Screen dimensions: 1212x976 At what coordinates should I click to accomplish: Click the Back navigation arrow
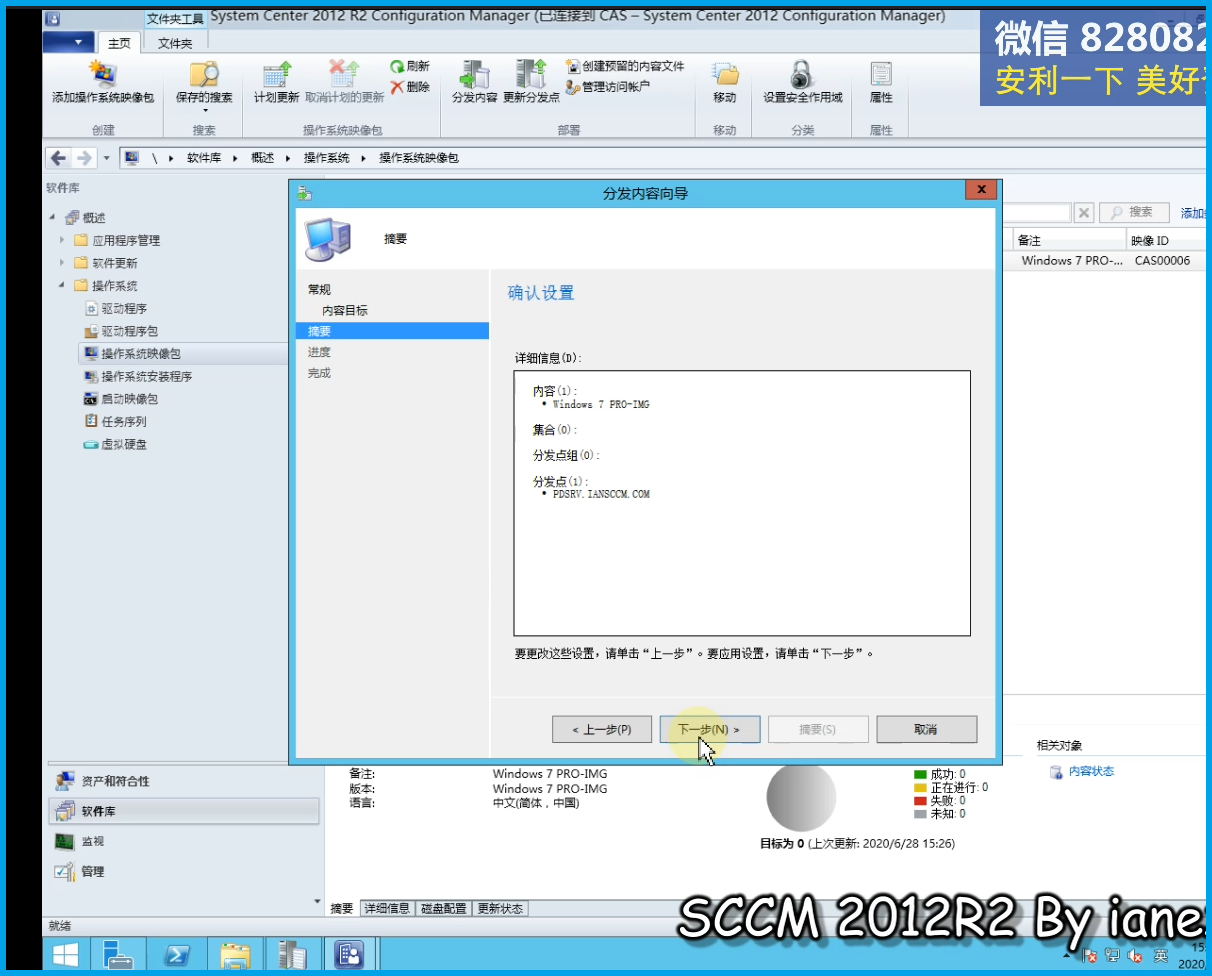click(58, 158)
